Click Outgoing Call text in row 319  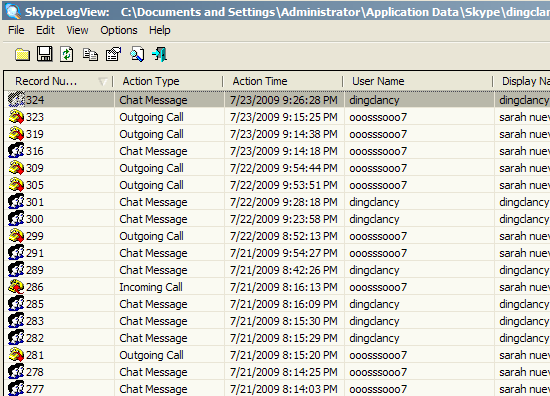tap(152, 134)
